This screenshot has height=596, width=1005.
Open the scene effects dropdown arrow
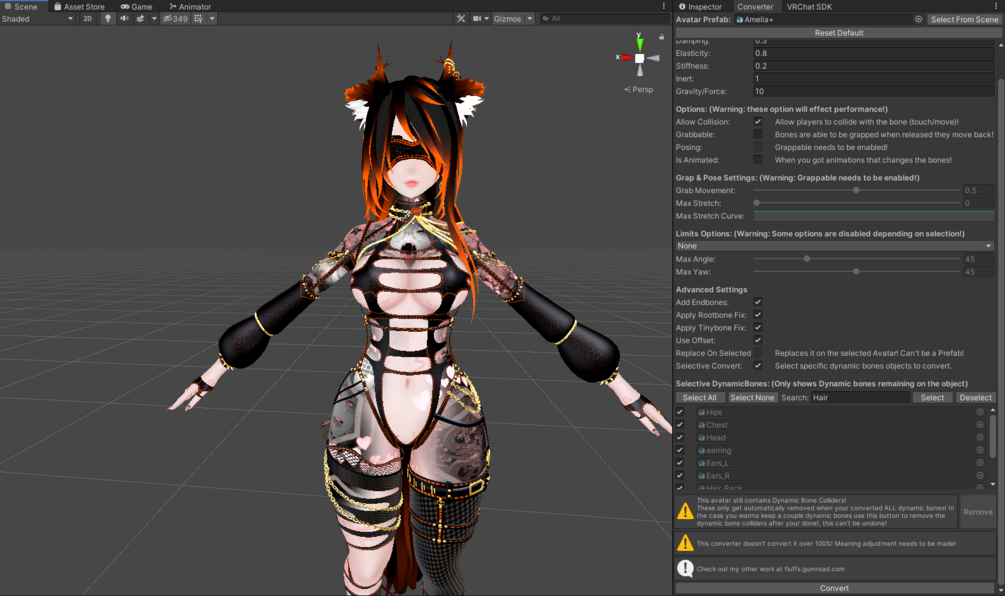(154, 19)
